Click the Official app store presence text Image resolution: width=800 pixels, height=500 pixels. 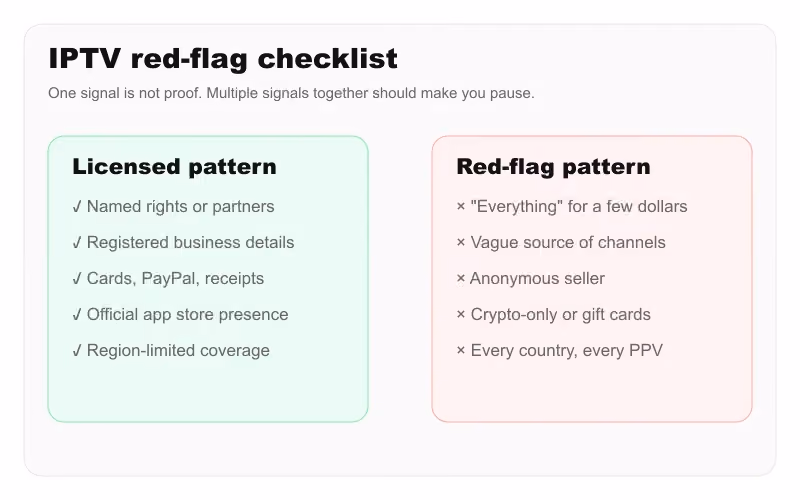188,315
